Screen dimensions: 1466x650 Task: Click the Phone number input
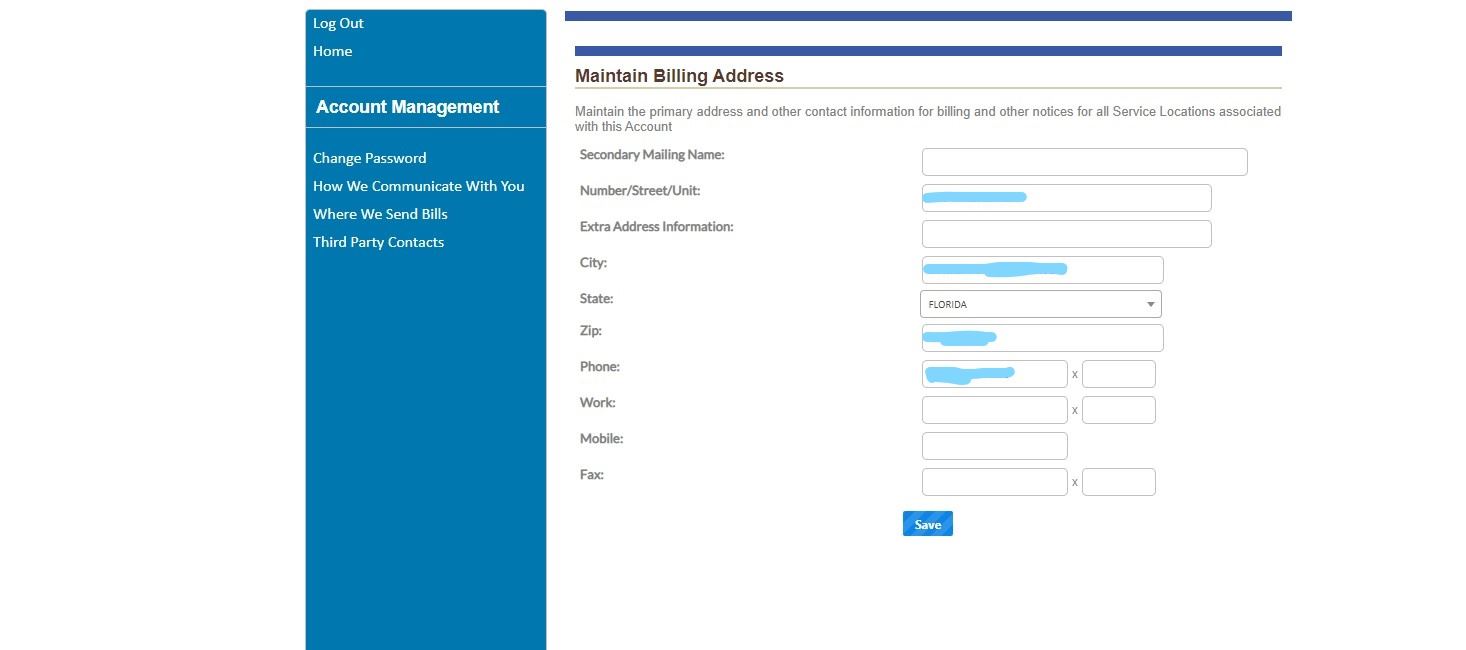point(994,373)
